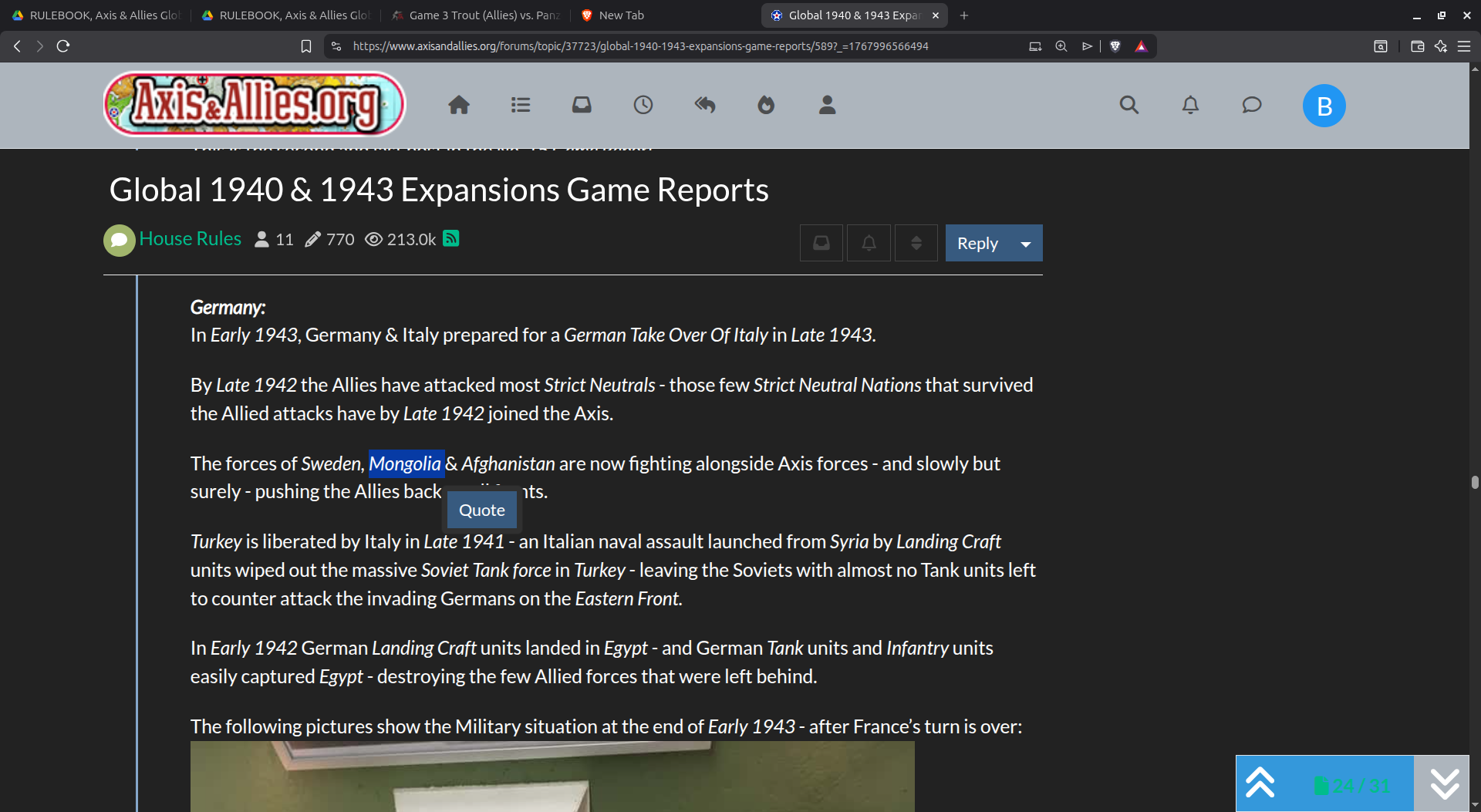Open the categories list icon
Image resolution: width=1481 pixels, height=812 pixels.
521,105
